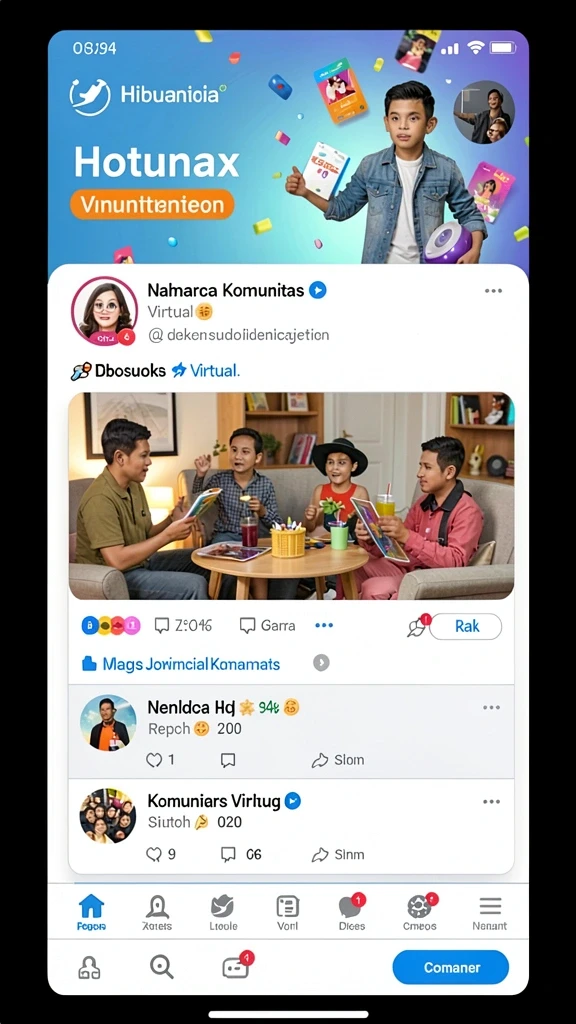Viewport: 576px width, 1024px height.
Task: Open the Nenant hamburger menu
Action: coord(490,912)
